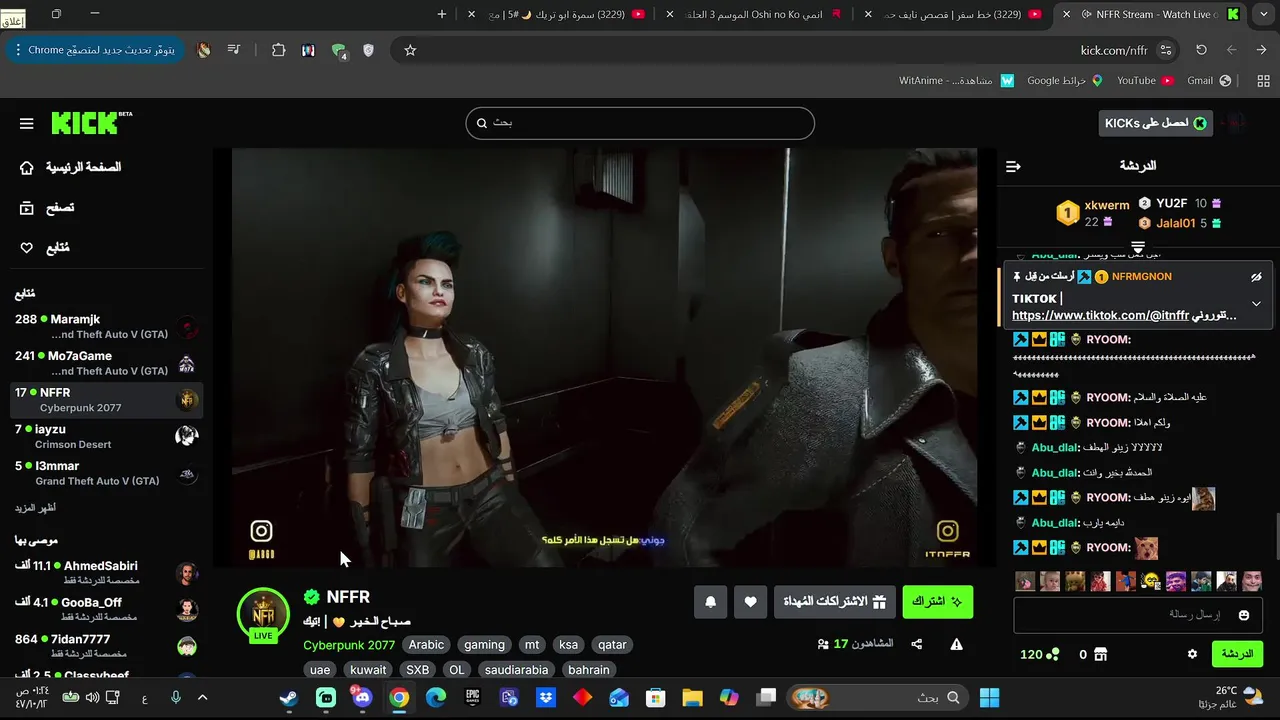Open the Browse sidebar item
Screen dimensions: 1280x720
coord(47,208)
